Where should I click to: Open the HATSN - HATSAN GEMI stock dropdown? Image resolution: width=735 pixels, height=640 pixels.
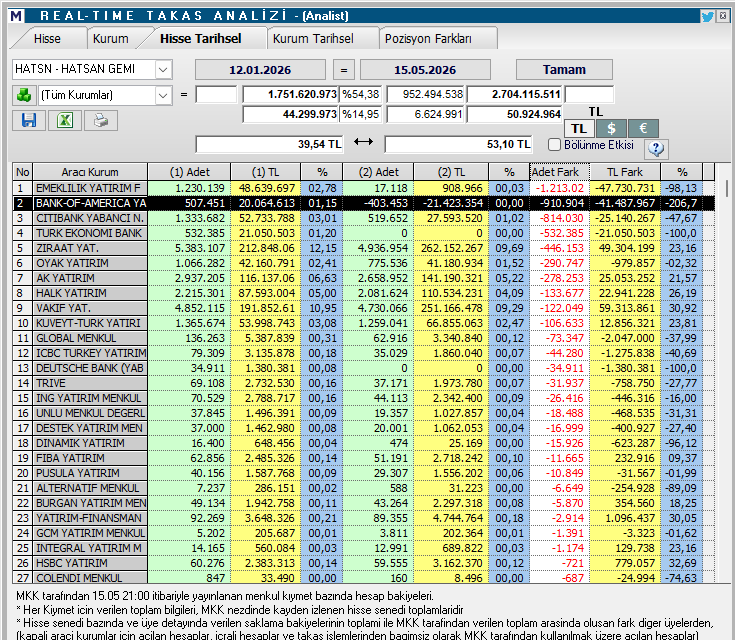(163, 69)
